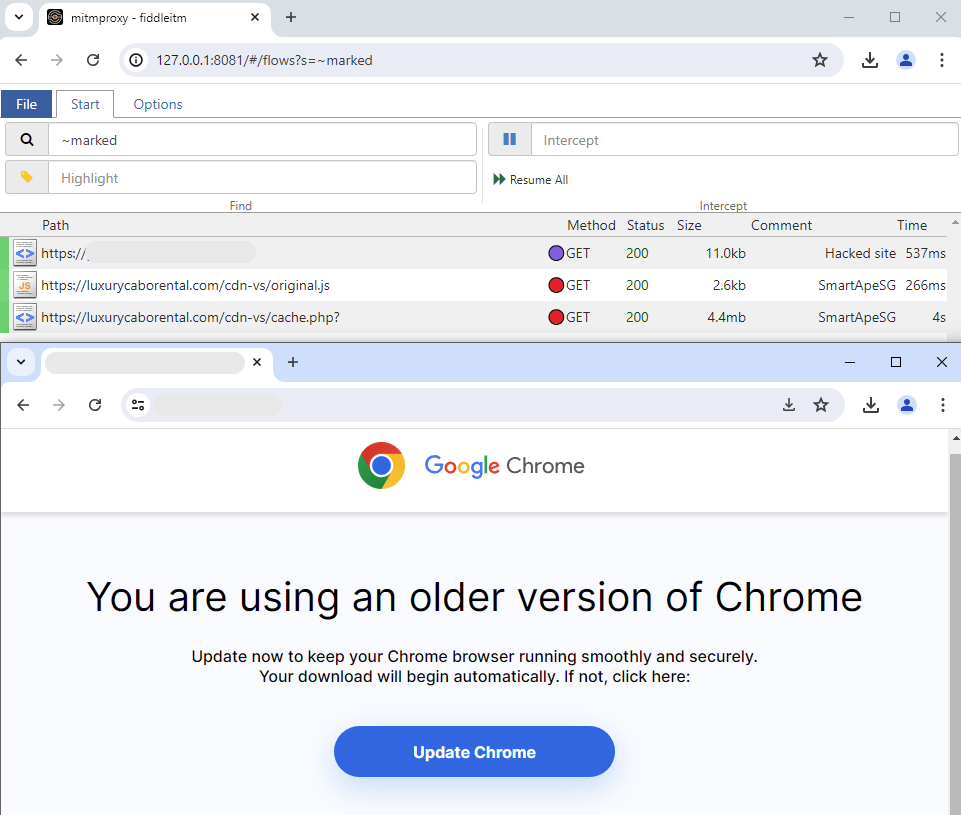The image size is (961, 815).
Task: Click Resume All button
Action: (531, 180)
